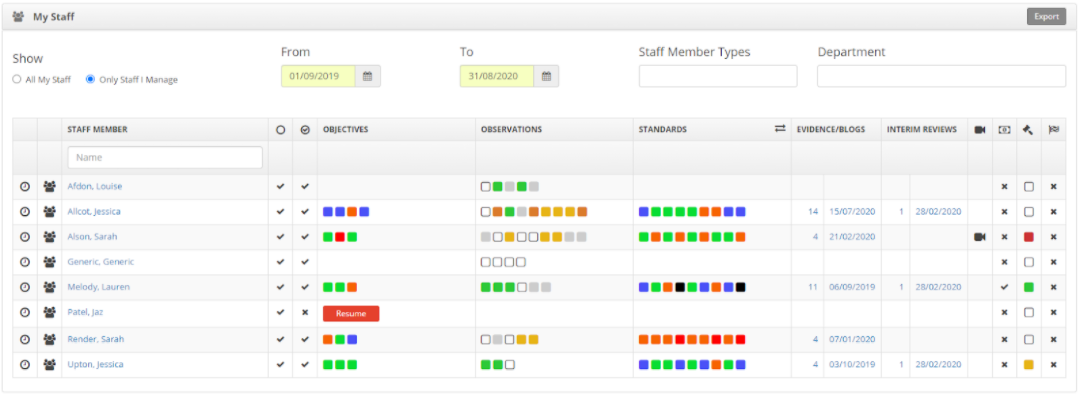Viewport: 1079px width, 395px height.
Task: Open the To date calendar picker
Action: [x=546, y=76]
